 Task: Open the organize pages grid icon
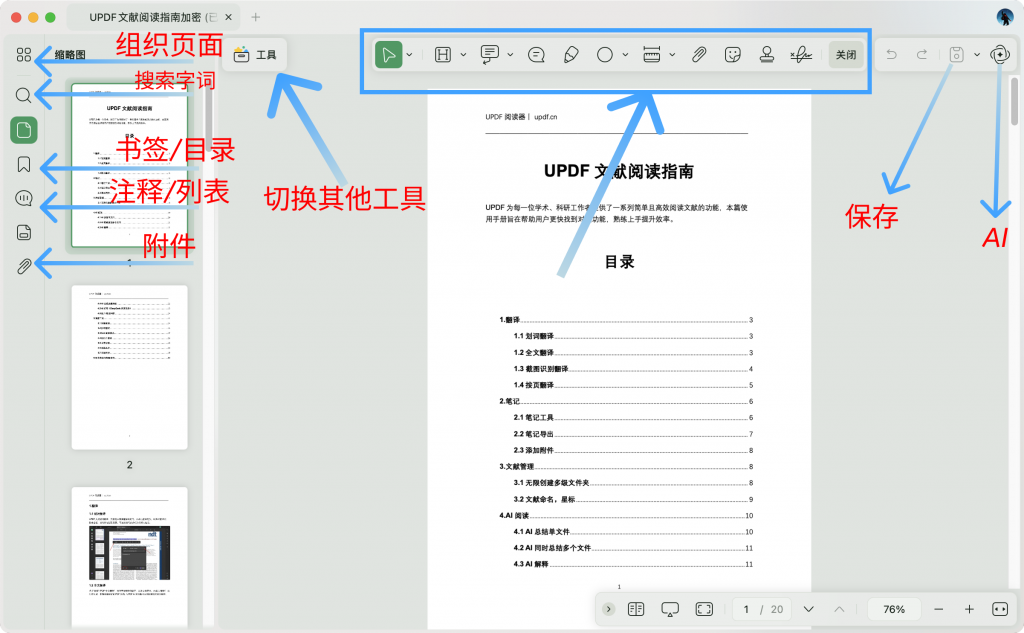[25, 55]
